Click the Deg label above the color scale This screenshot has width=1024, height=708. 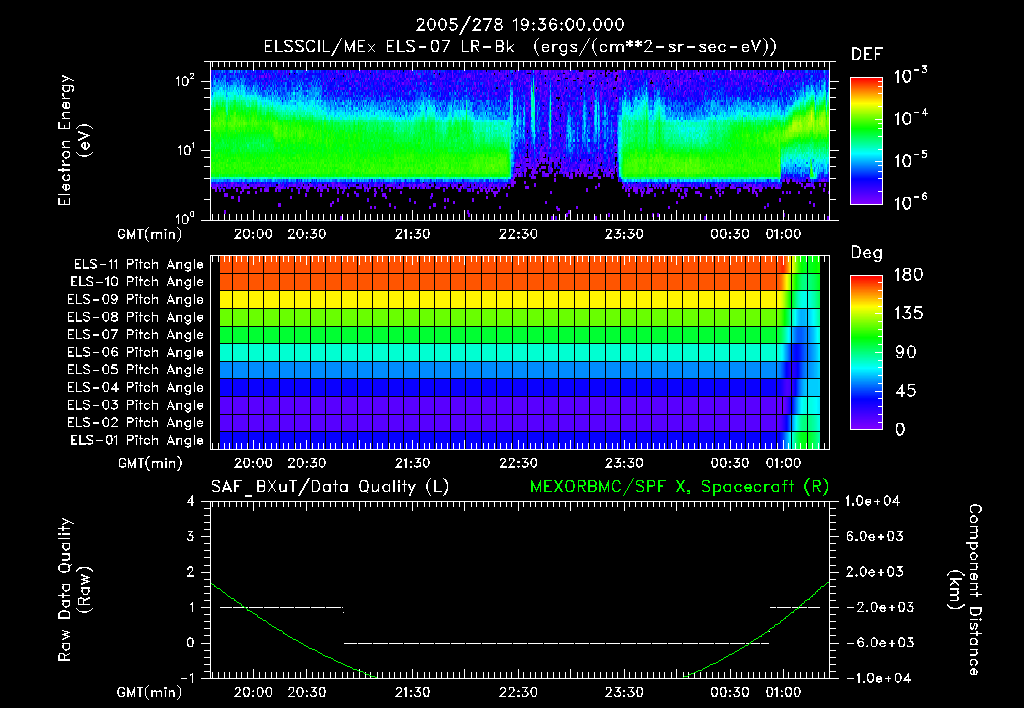[867, 253]
